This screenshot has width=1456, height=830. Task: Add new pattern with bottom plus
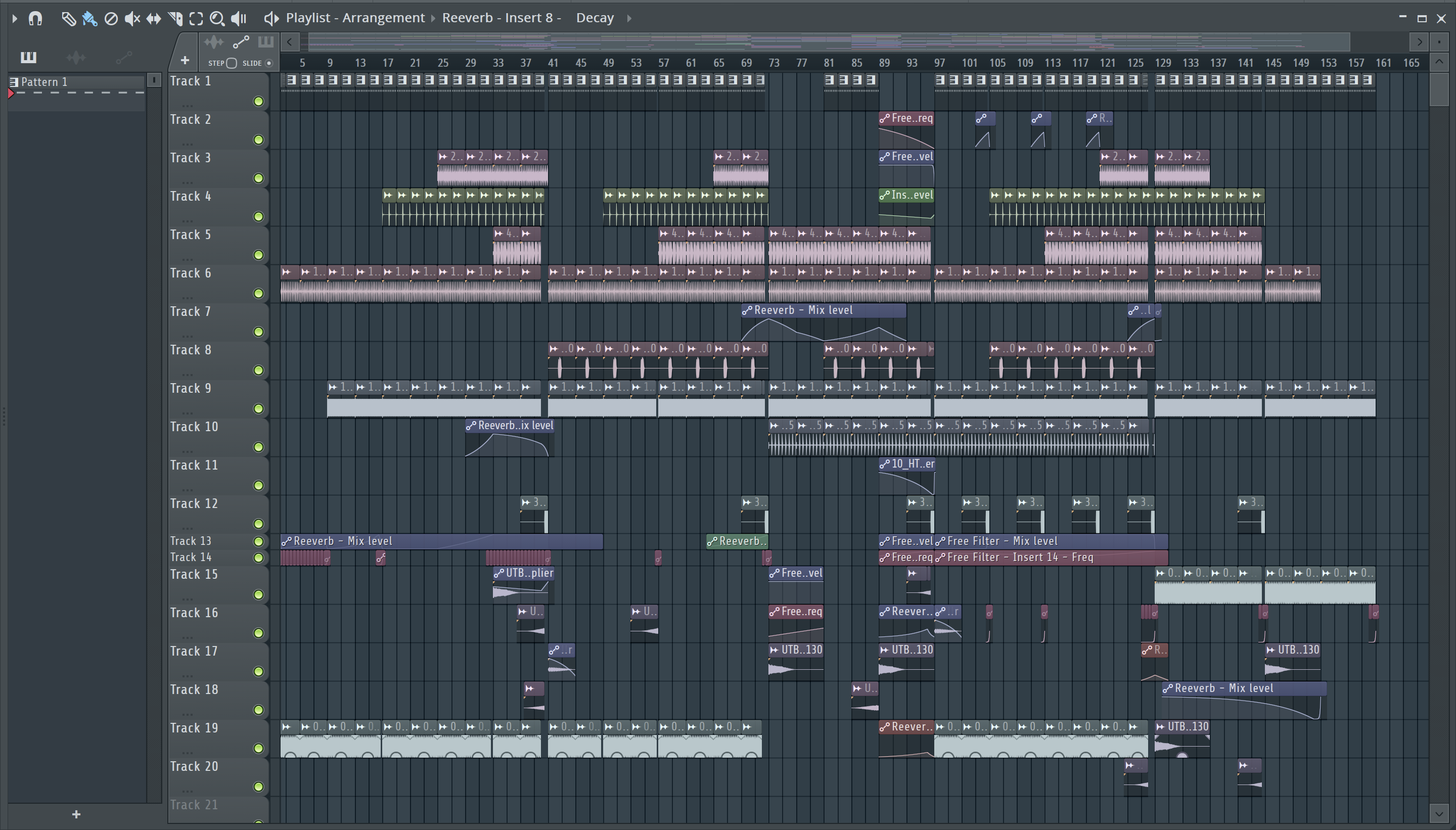pyautogui.click(x=76, y=814)
